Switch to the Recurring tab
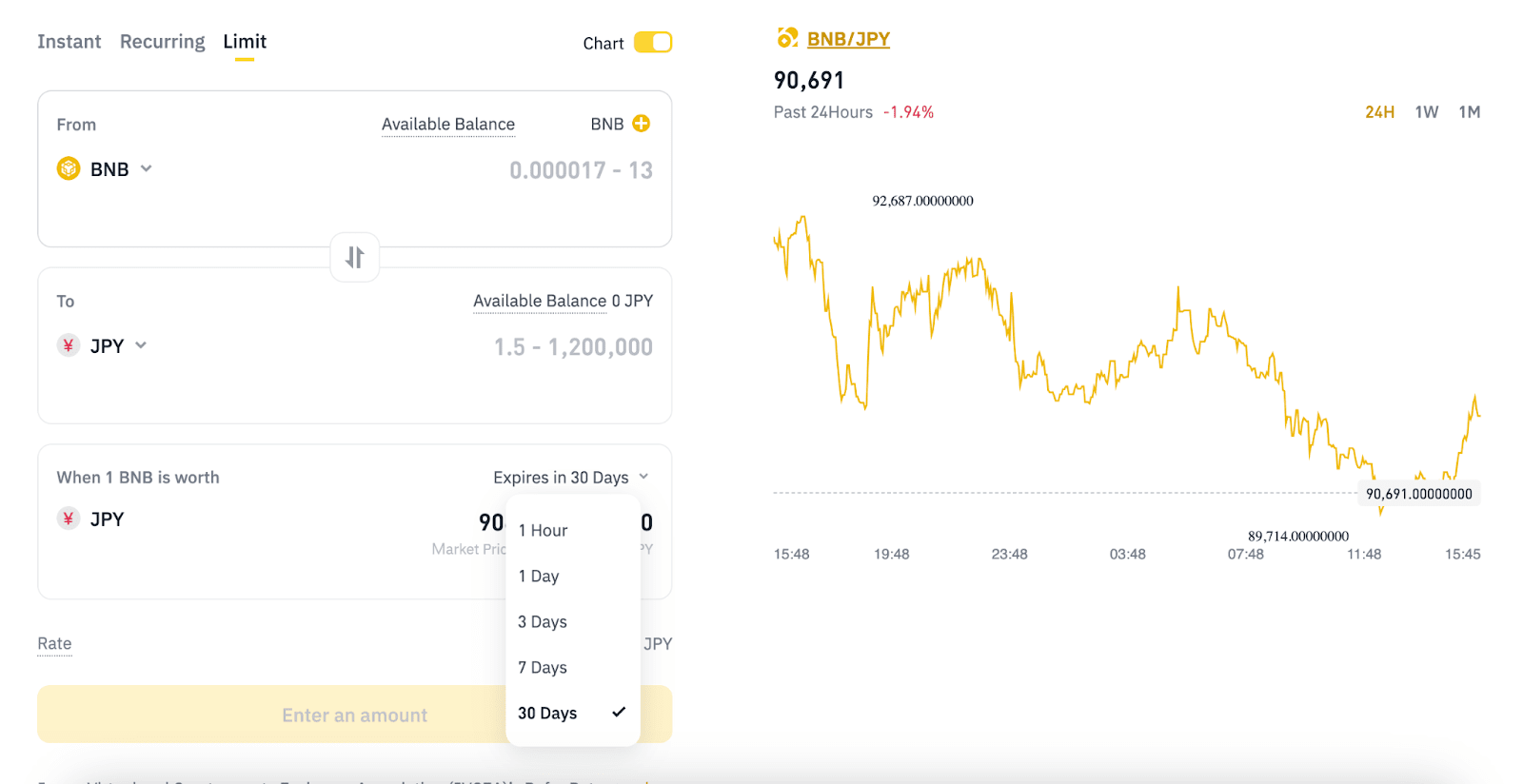The image size is (1523, 784). click(x=163, y=42)
